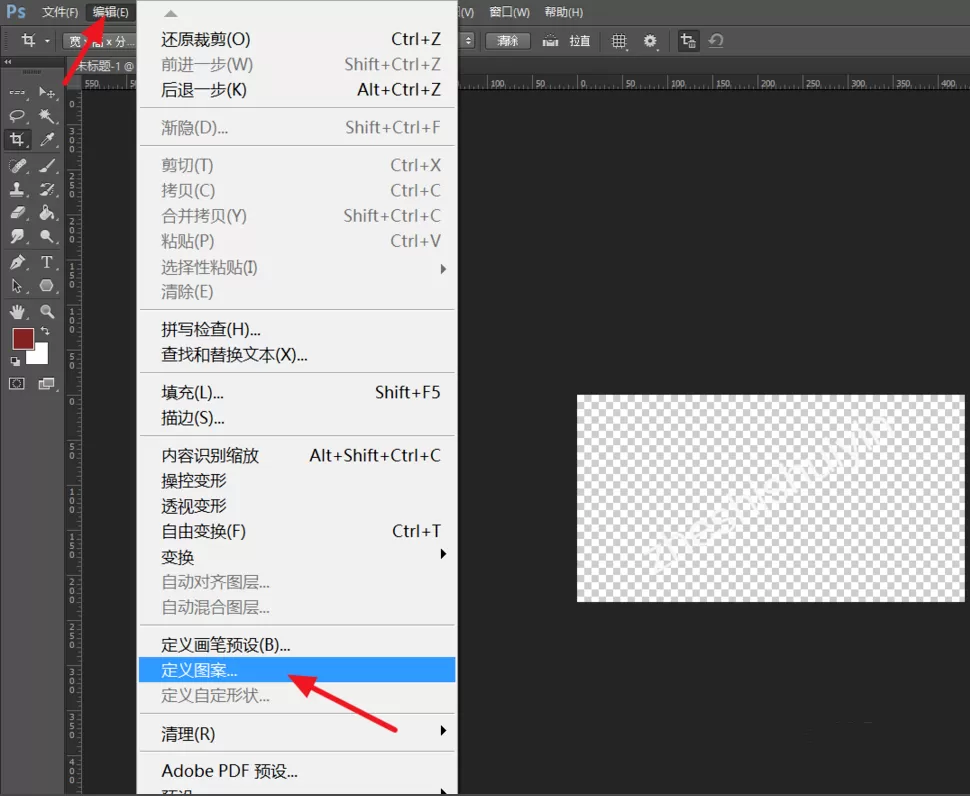Open the white background color swatch
Screen dimensions: 970x796
[x=41, y=357]
